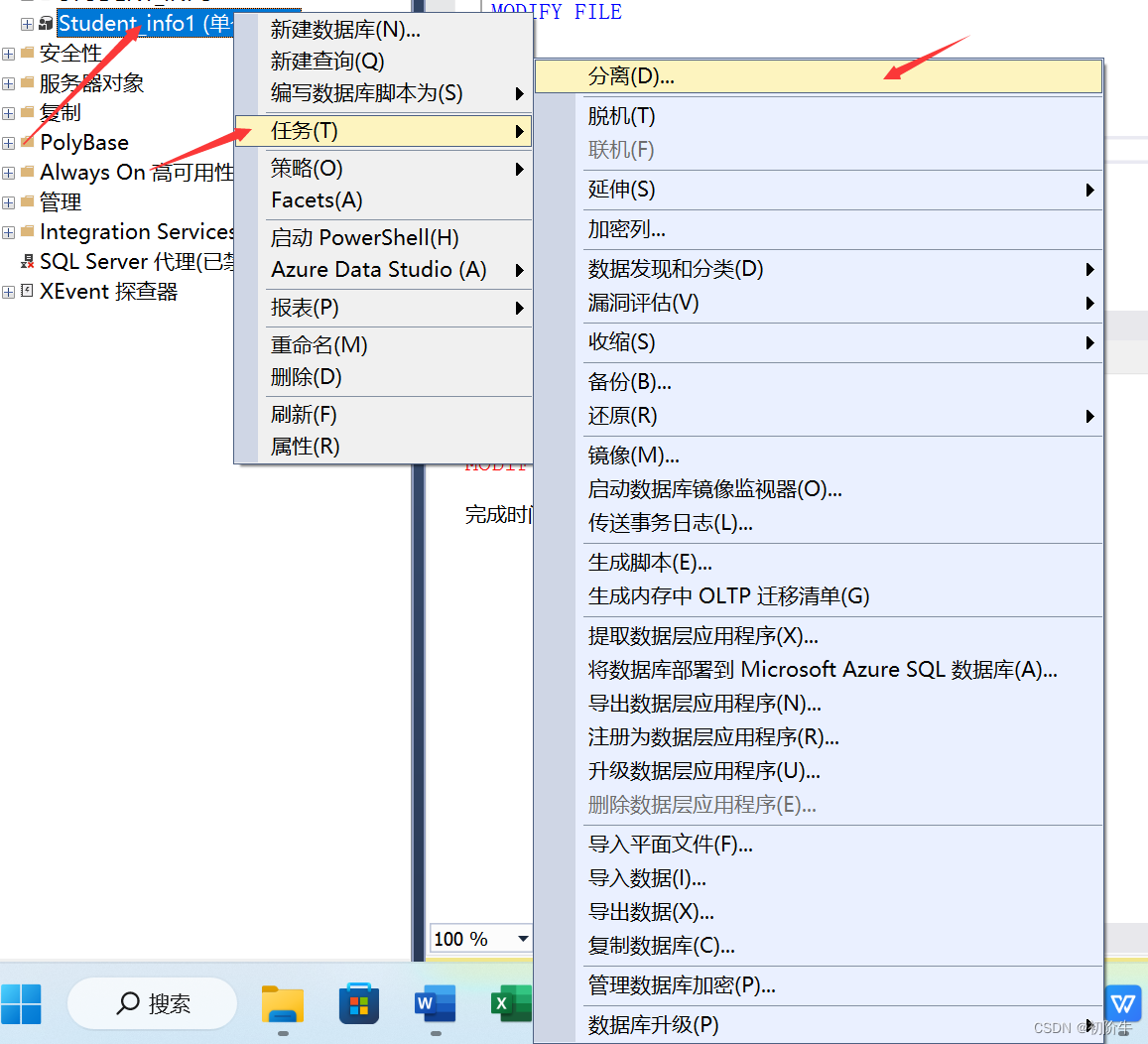Choose 属性(R) from context menu
This screenshot has width=1148, height=1044.
(x=384, y=446)
